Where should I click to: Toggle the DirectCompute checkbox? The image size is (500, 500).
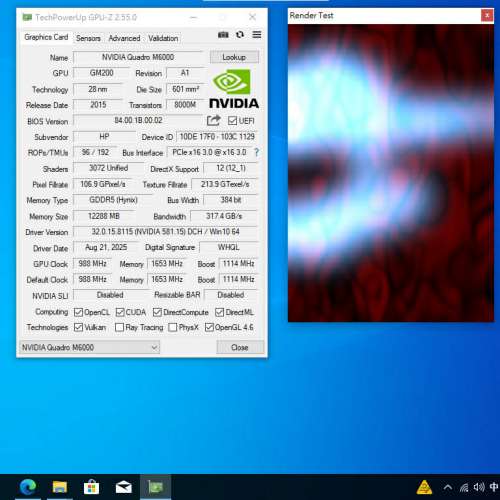click(x=157, y=312)
